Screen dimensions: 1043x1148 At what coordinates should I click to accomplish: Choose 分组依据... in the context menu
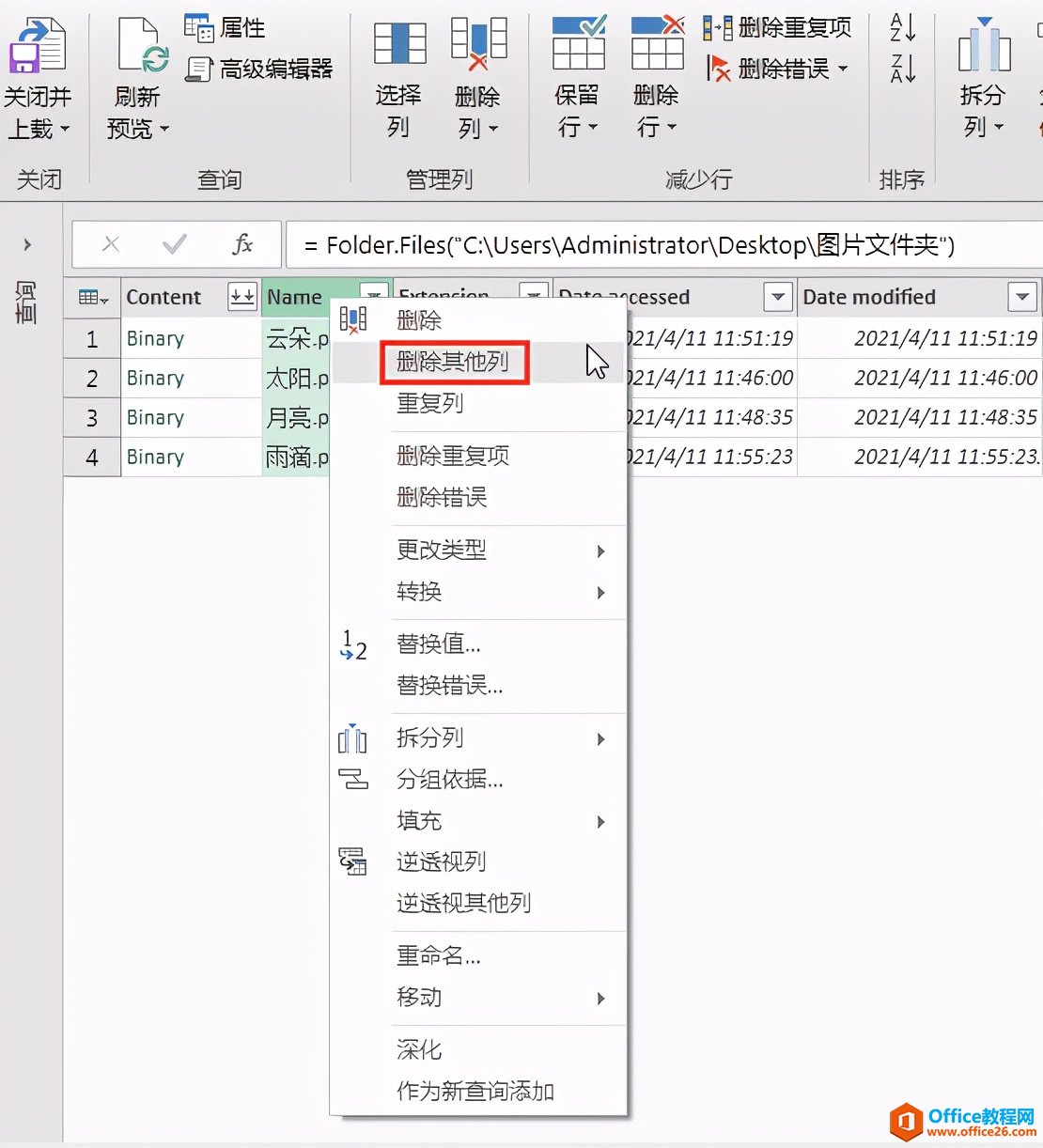pyautogui.click(x=478, y=779)
